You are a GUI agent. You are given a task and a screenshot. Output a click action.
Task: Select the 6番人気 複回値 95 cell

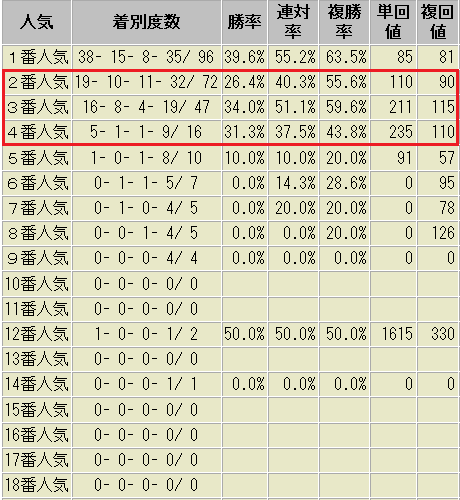coord(438,183)
